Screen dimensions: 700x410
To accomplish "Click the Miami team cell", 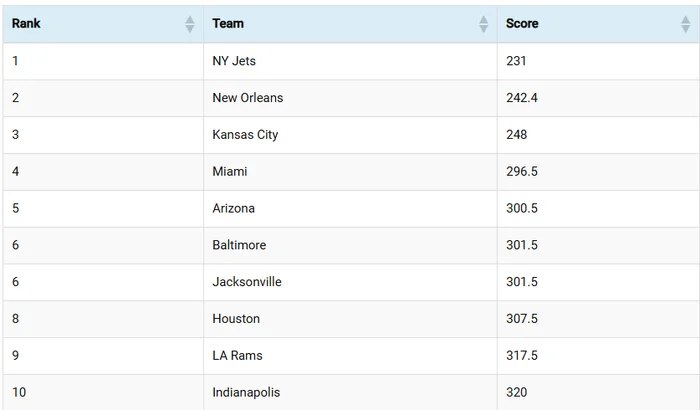I will point(230,172).
